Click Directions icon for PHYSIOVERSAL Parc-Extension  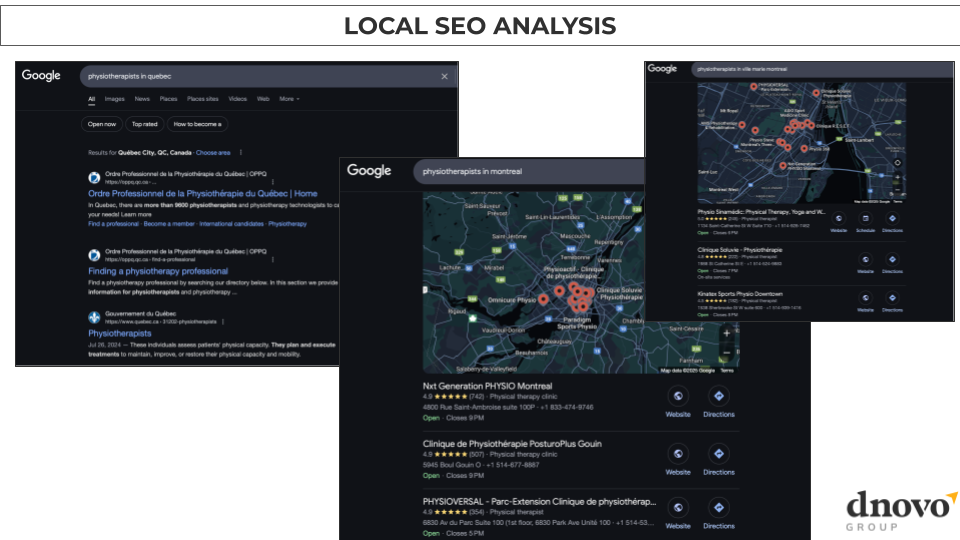pos(718,509)
